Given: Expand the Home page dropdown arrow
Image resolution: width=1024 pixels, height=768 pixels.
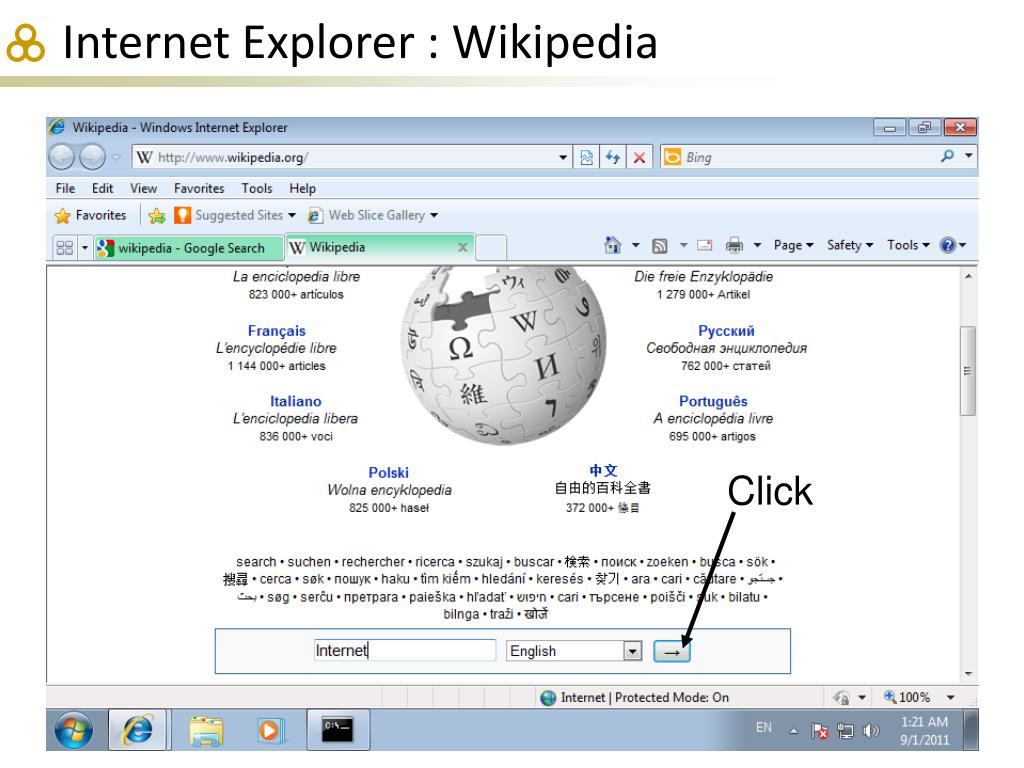Looking at the screenshot, I should click(x=635, y=246).
